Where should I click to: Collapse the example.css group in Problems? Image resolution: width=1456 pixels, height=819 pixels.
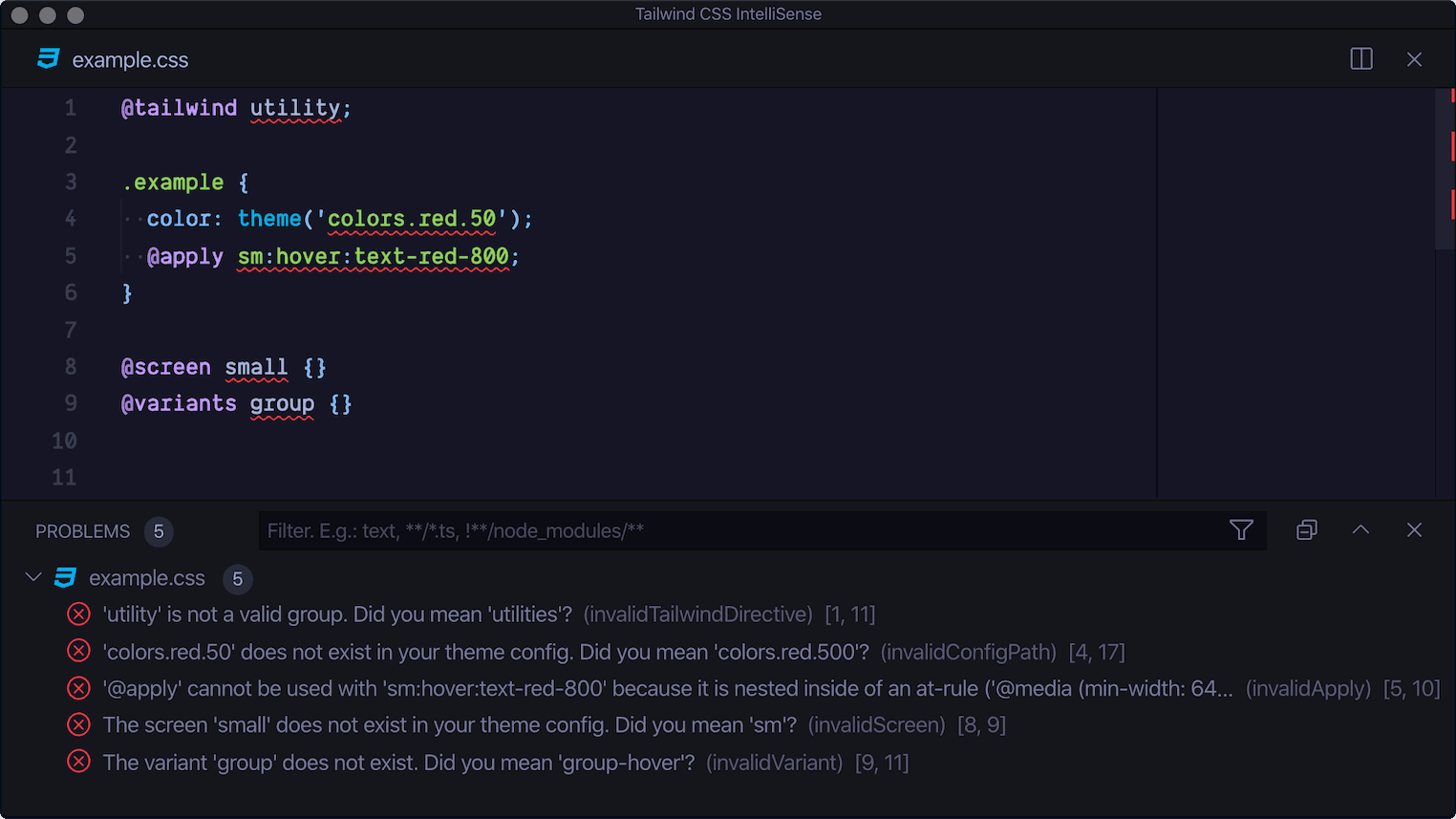[x=33, y=577]
